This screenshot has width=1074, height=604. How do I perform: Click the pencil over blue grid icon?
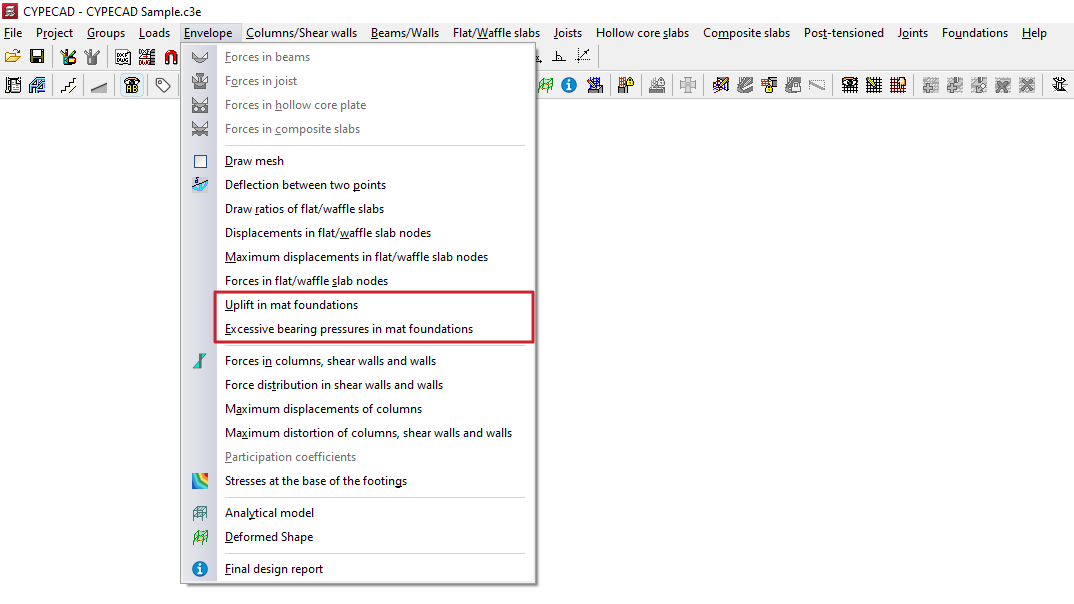[595, 85]
